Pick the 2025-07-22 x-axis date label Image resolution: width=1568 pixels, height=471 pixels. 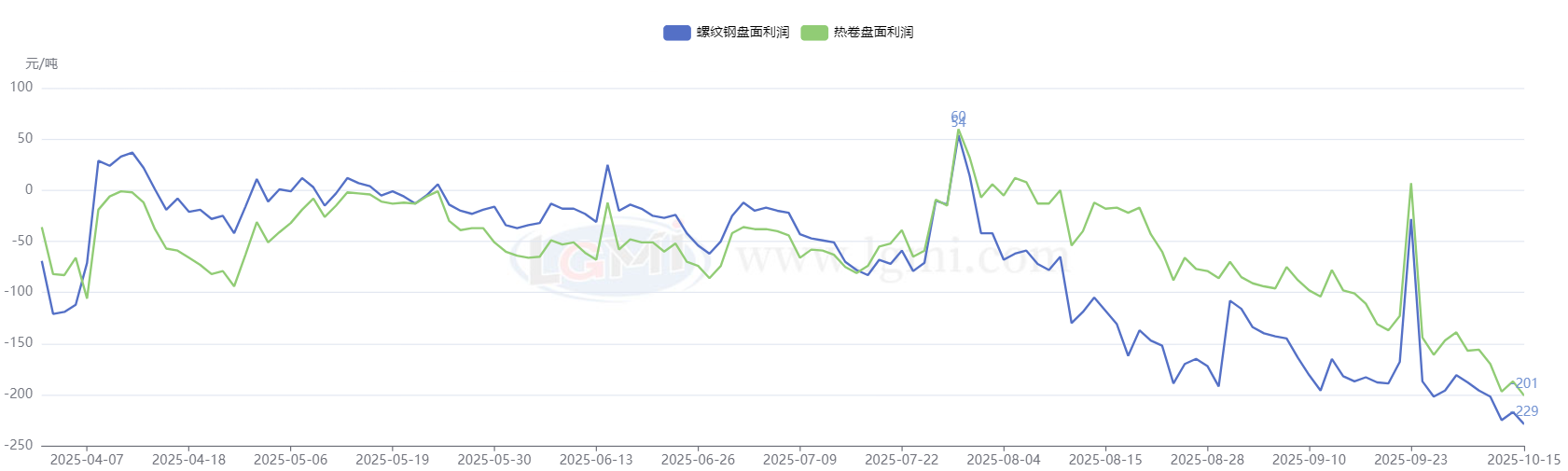click(x=901, y=460)
